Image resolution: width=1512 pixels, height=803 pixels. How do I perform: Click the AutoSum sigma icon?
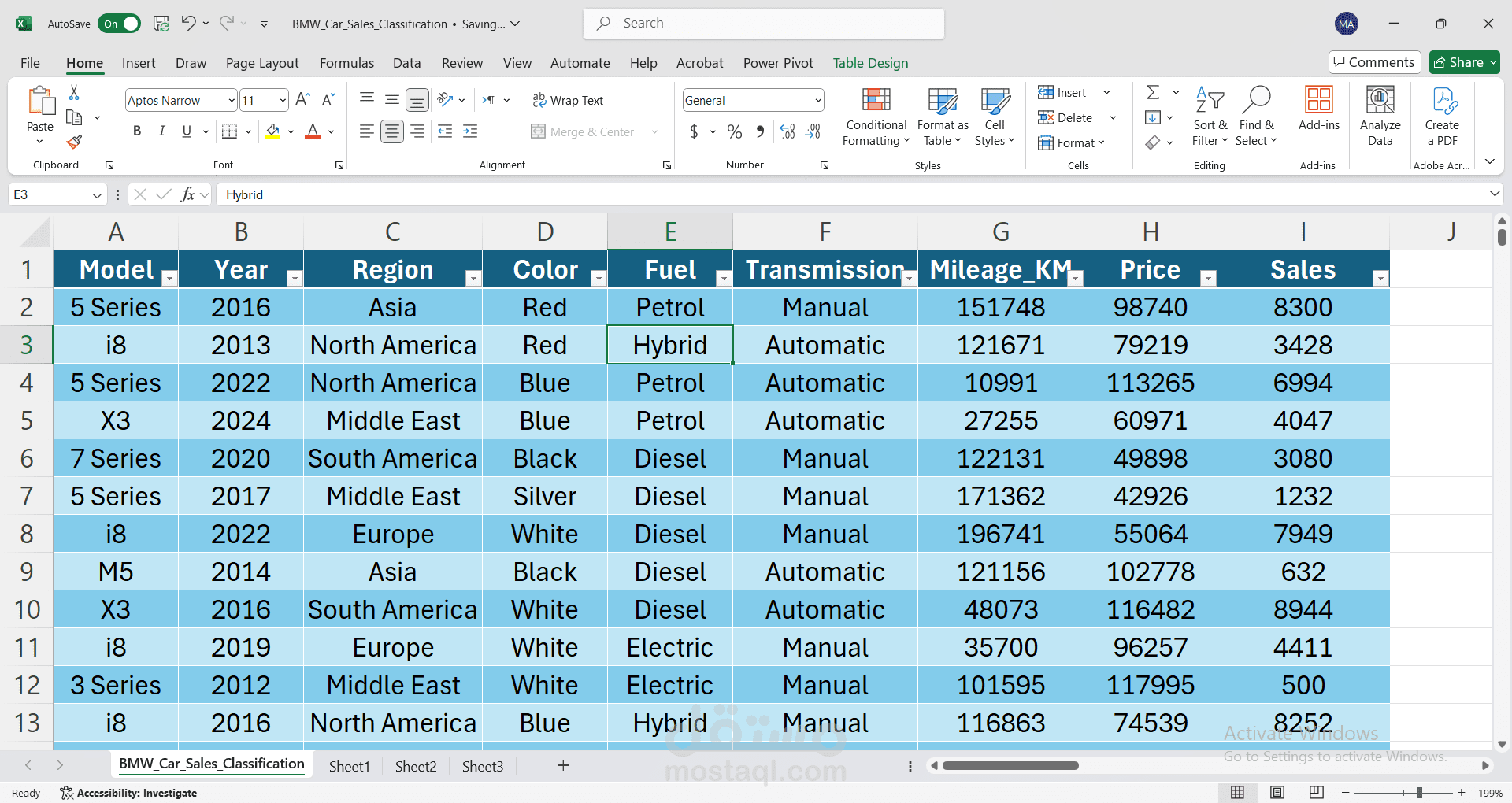(1153, 93)
